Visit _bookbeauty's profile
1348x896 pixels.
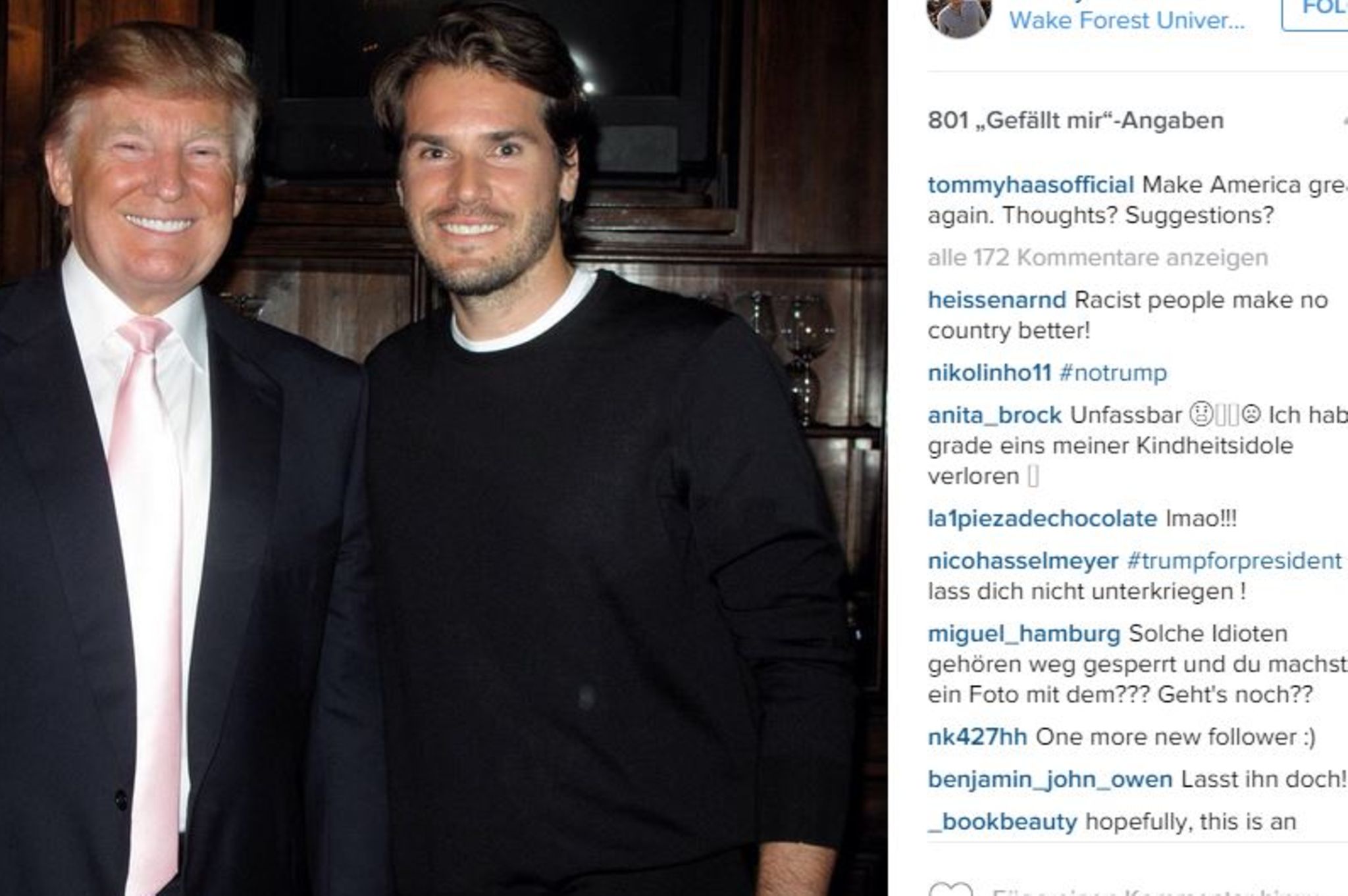point(1002,822)
